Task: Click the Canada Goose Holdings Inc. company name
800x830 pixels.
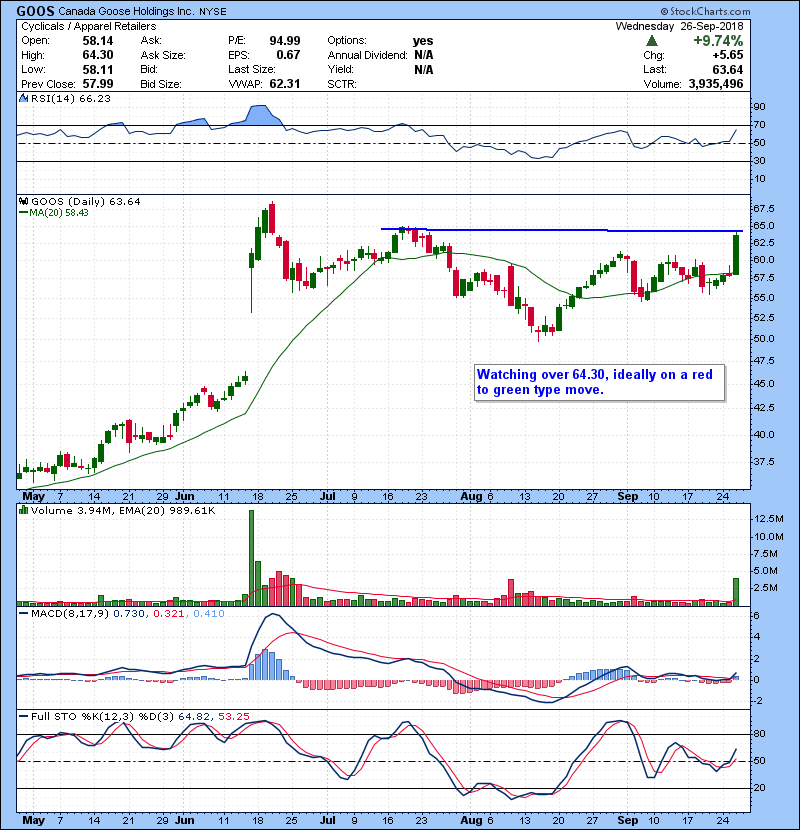Action: (x=126, y=11)
